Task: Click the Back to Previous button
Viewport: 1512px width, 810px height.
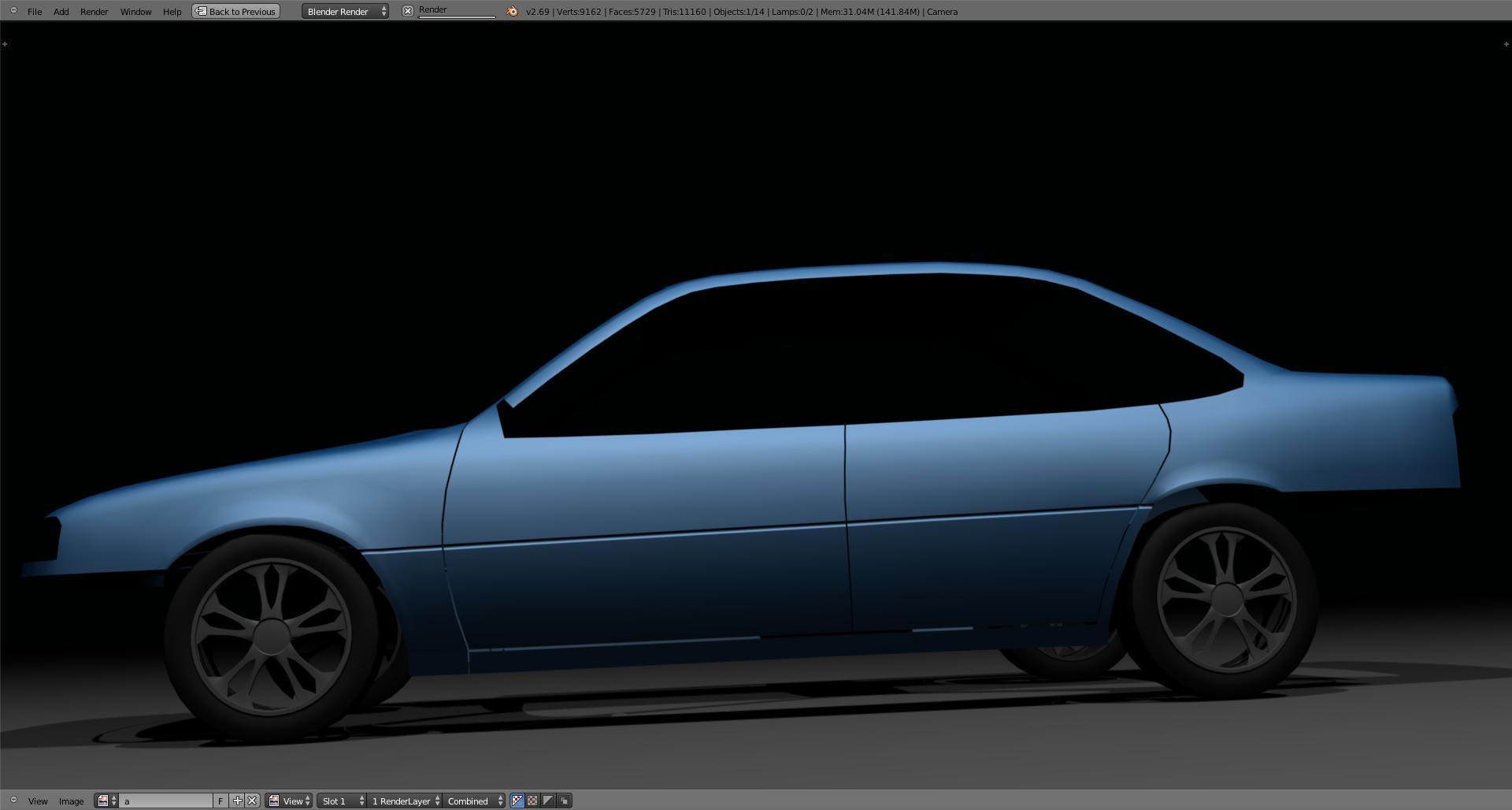Action: 236,11
